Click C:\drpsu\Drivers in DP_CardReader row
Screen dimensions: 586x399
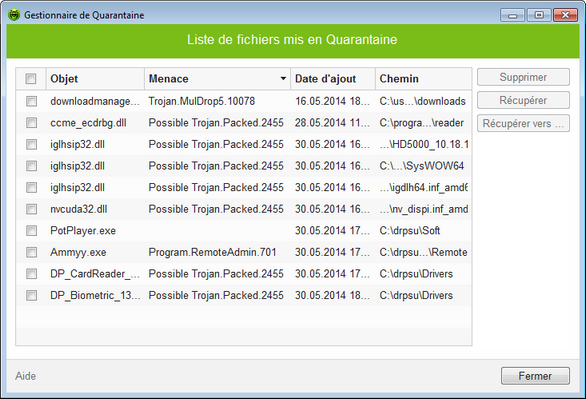pyautogui.click(x=416, y=274)
